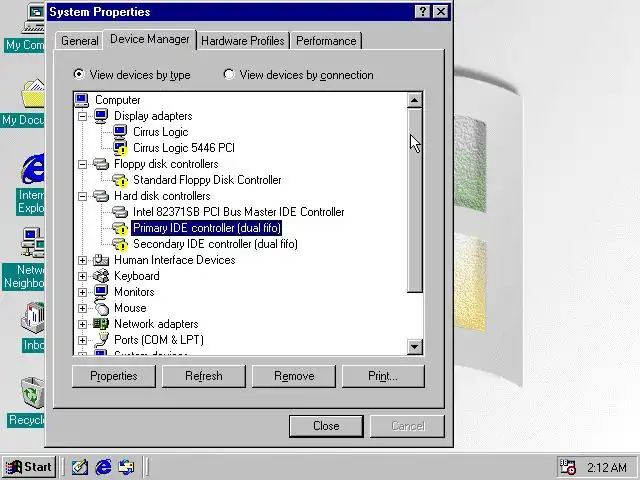Expand the Keyboard branch
The width and height of the screenshot is (640, 480).
[x=82, y=276]
